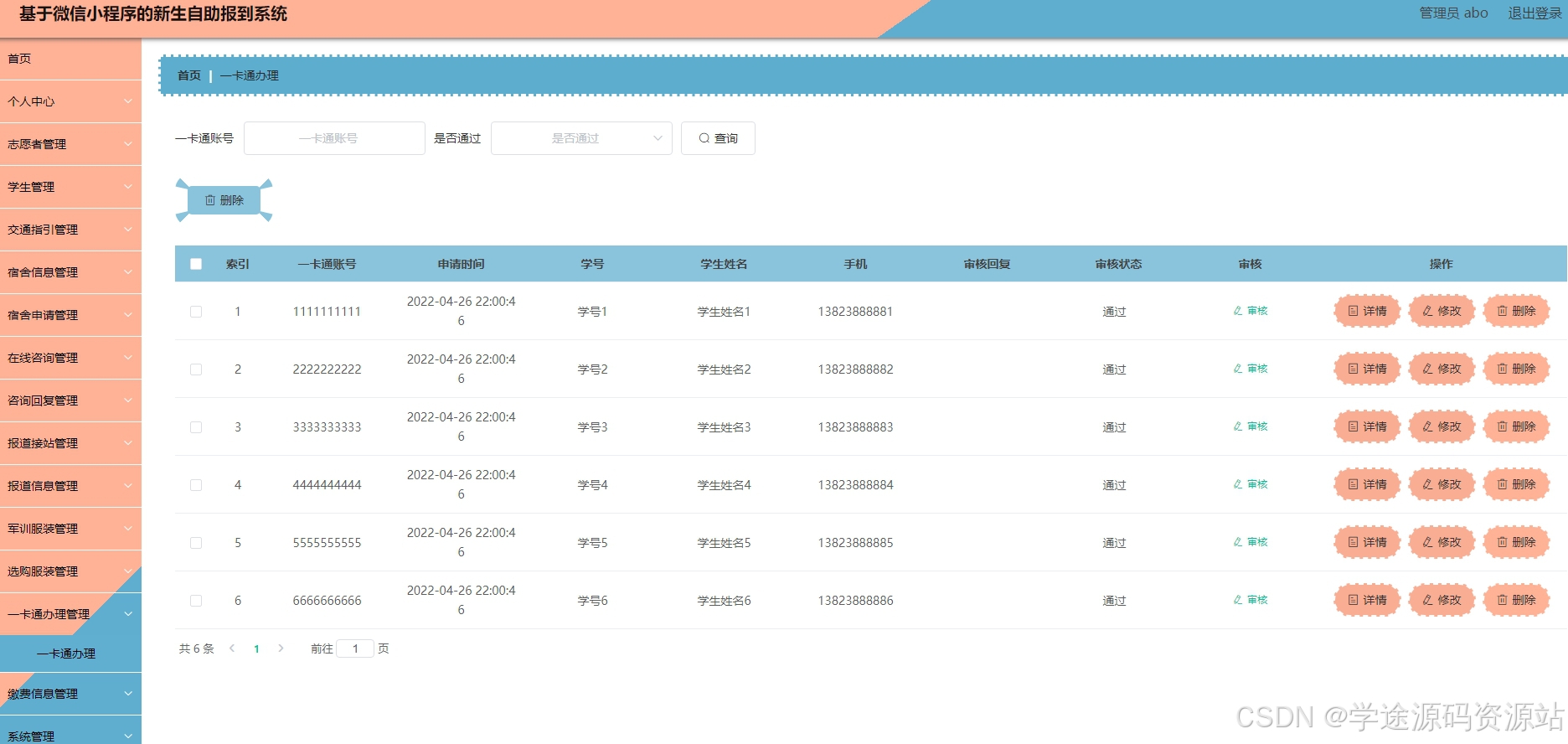This screenshot has width=1568, height=744.
Task: Open 咨询回复管理 sidebar item
Action: (x=70, y=400)
